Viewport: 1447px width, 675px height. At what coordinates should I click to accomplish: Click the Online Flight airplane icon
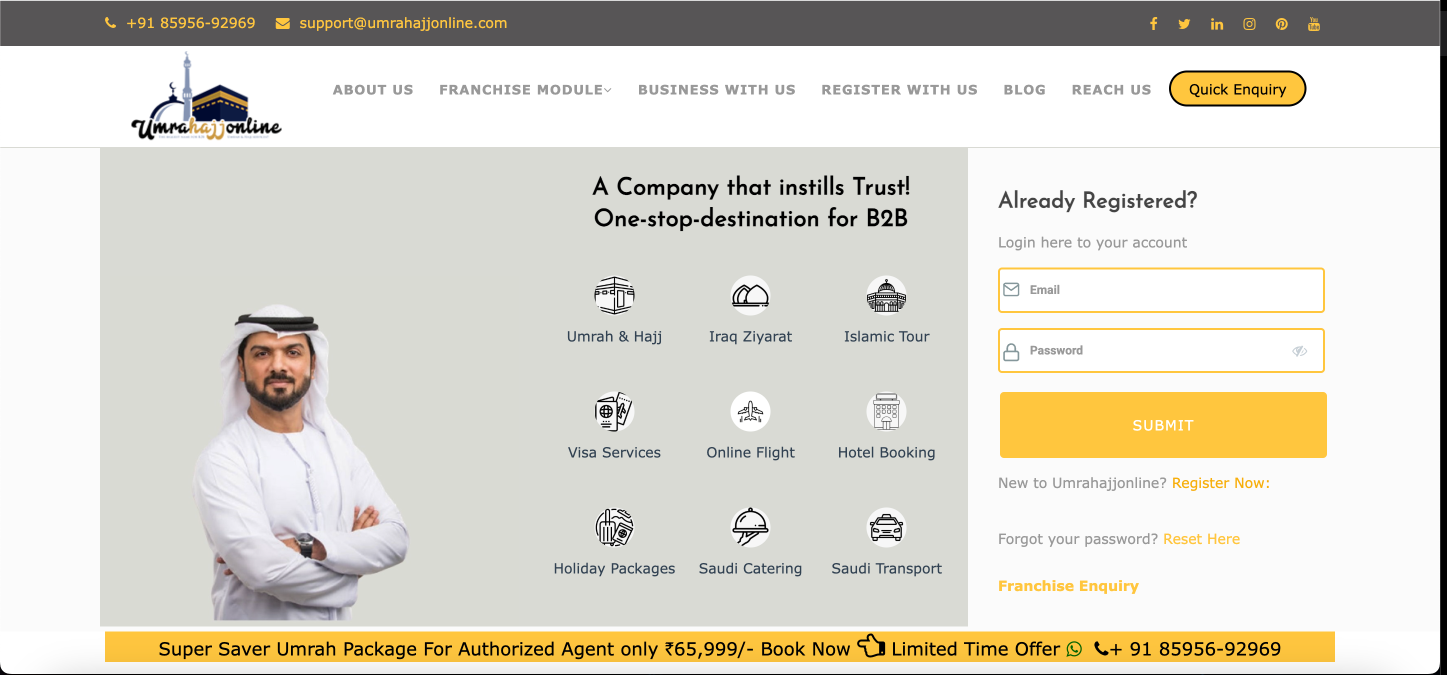coord(750,411)
